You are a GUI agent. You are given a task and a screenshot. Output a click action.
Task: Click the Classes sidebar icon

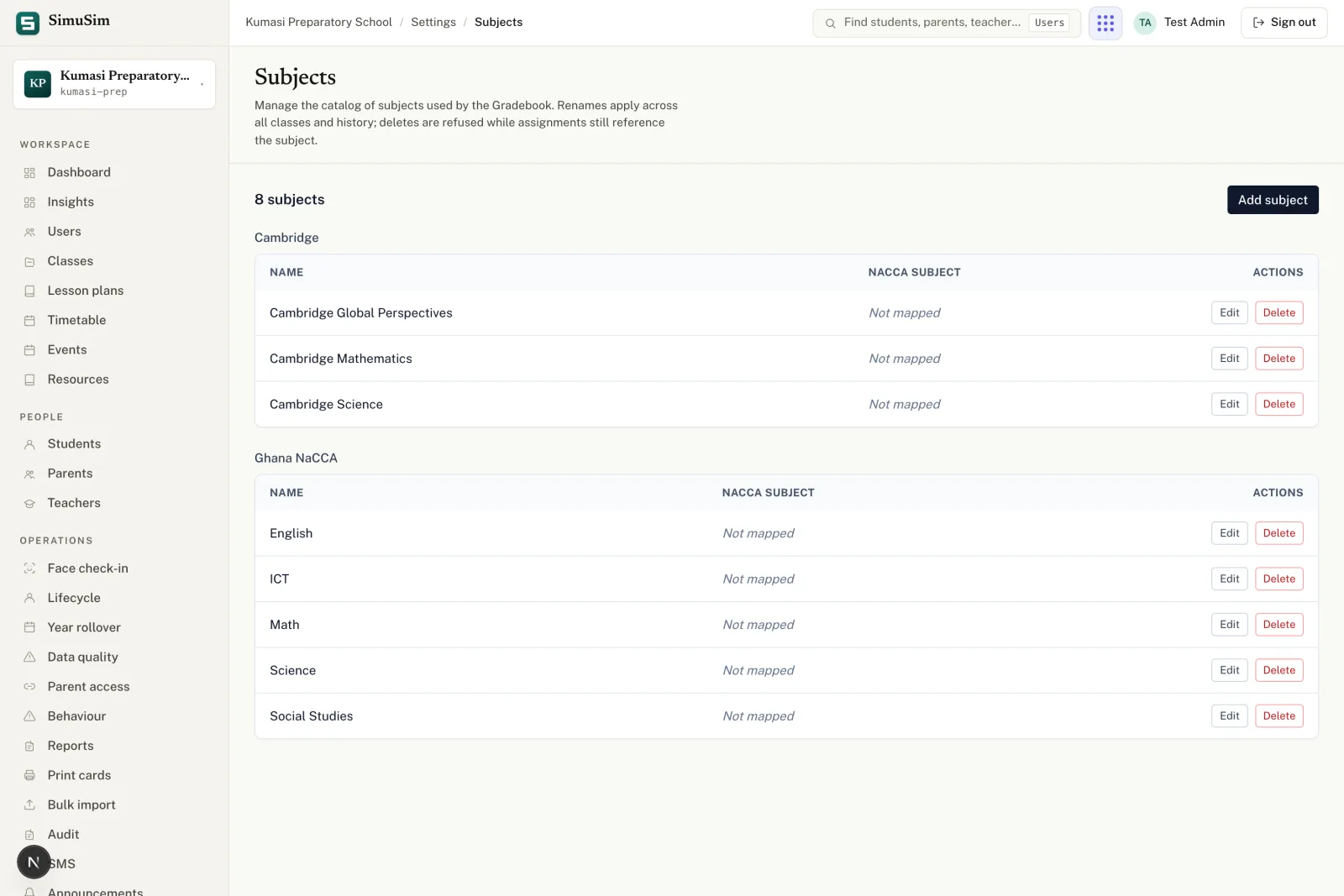tap(29, 262)
